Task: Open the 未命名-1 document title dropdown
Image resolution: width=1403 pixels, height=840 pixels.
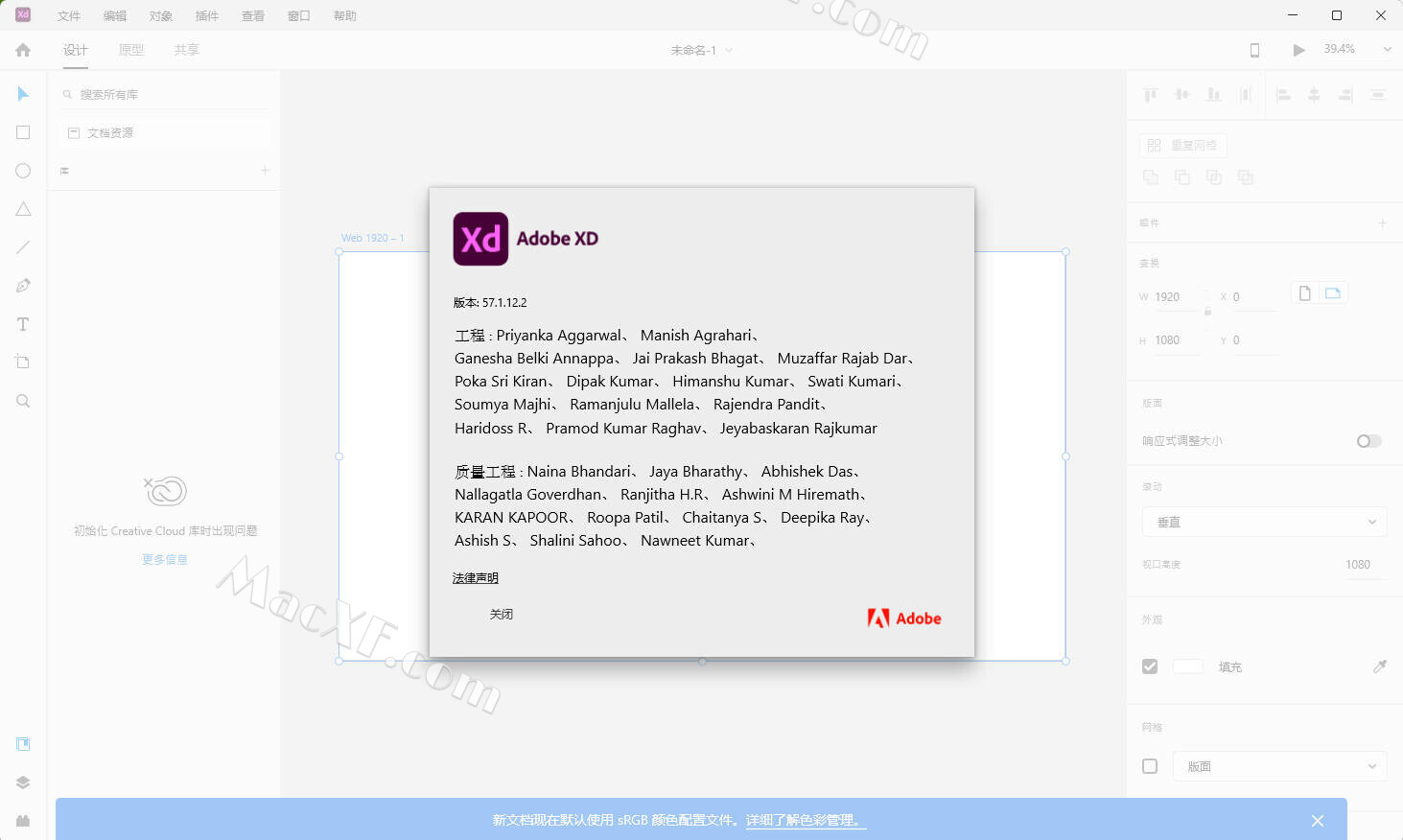Action: tap(702, 50)
